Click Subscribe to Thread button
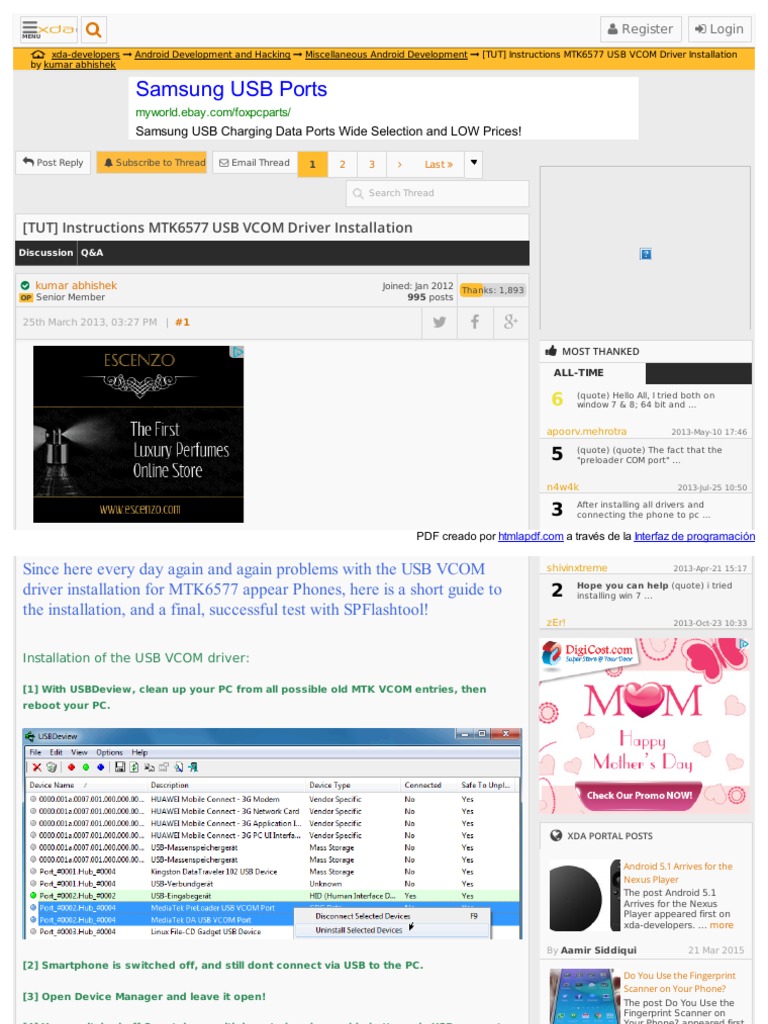Screen dimensions: 768x1024 click(154, 163)
